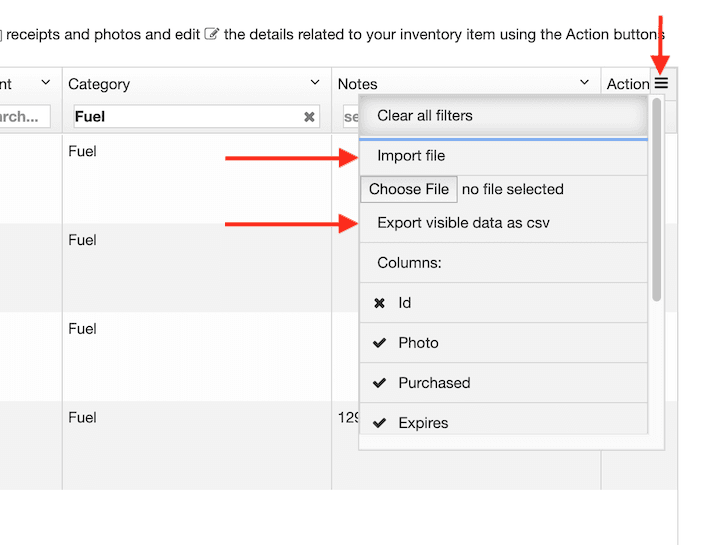Click the edit pencil icon in instructions
The height and width of the screenshot is (545, 720).
pos(211,34)
